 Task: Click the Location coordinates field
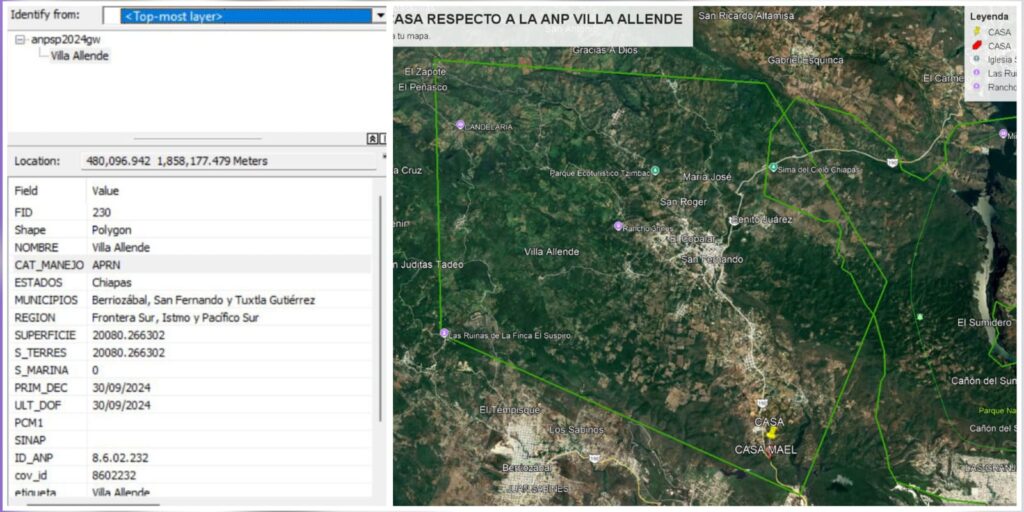[228, 161]
